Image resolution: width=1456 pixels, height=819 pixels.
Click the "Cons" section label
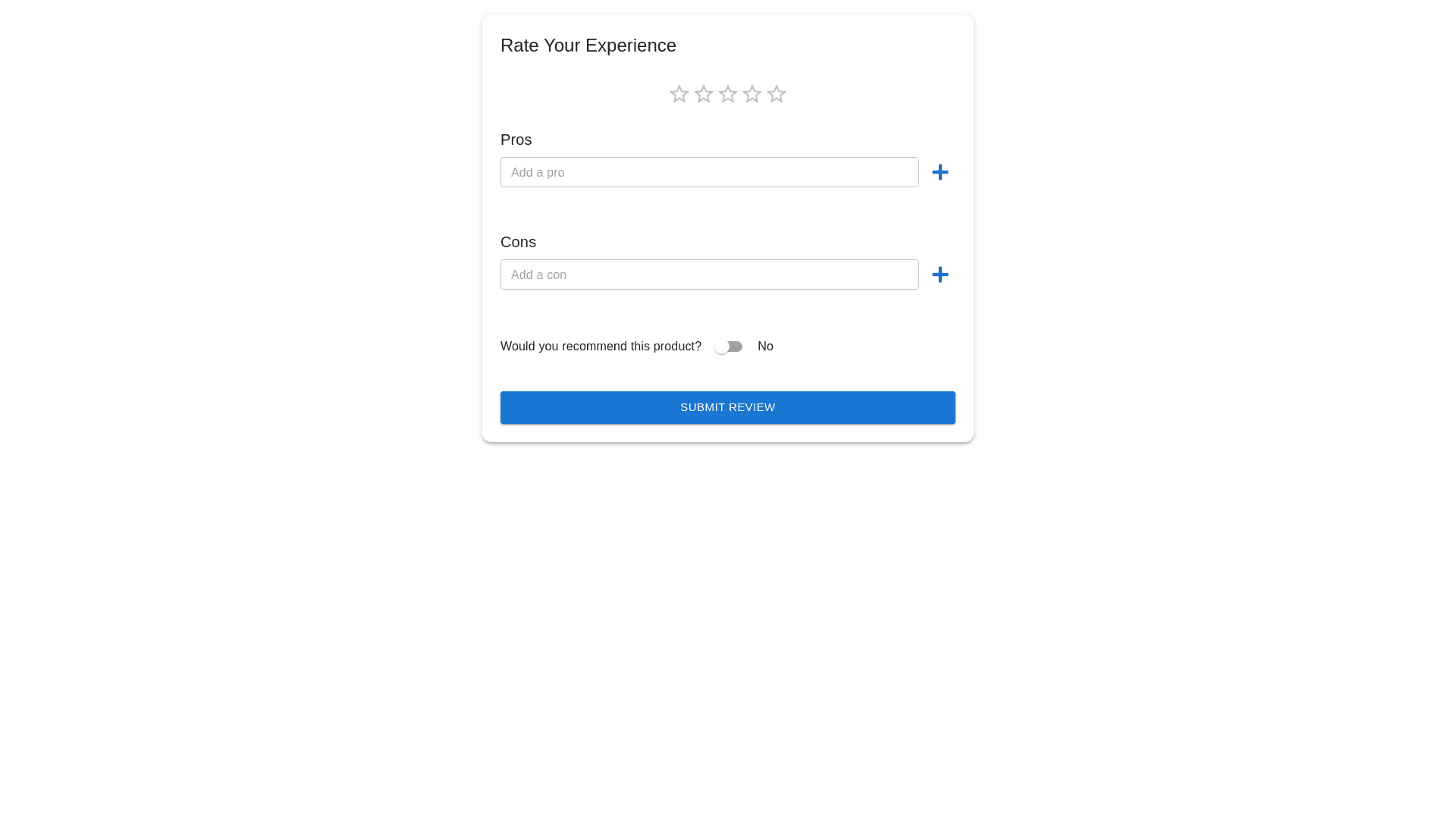[x=518, y=242]
